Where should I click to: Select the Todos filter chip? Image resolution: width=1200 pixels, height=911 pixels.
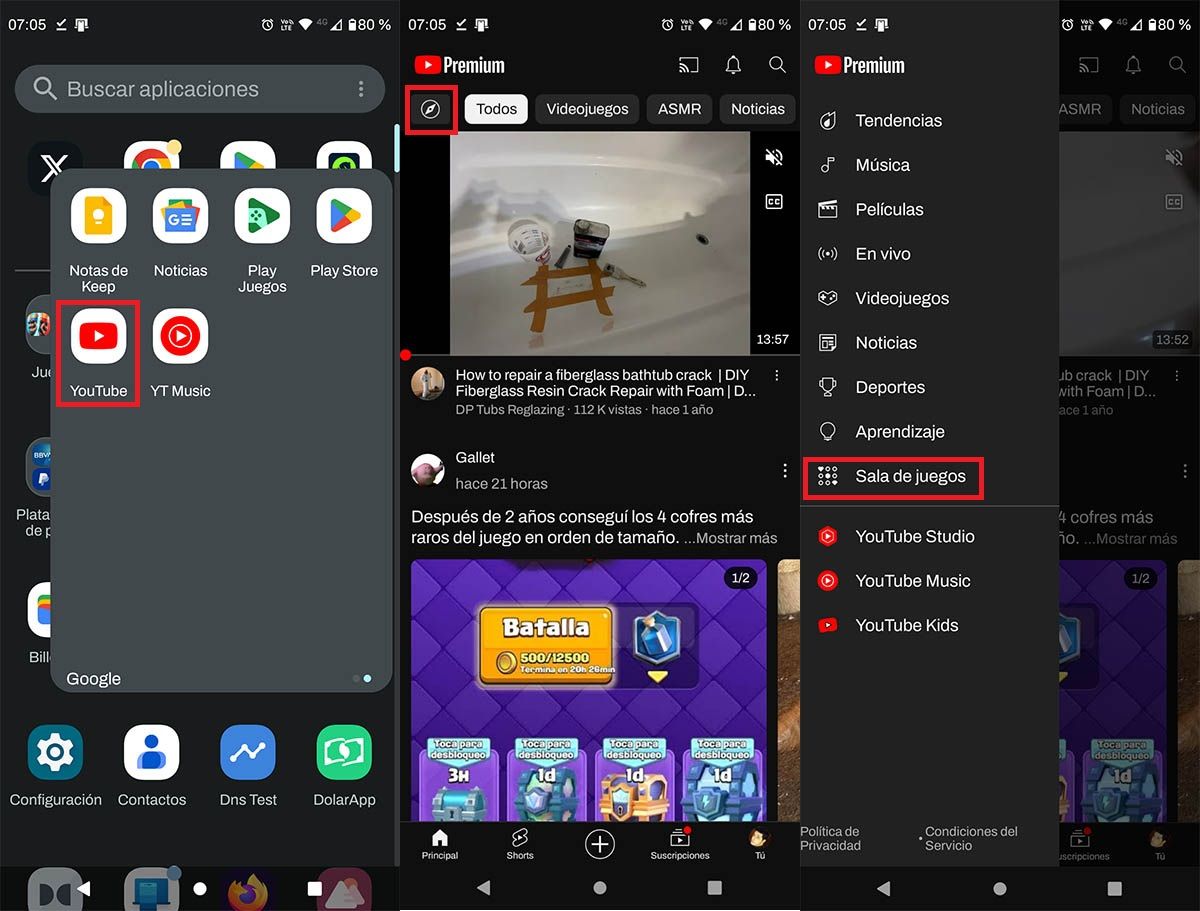click(496, 109)
